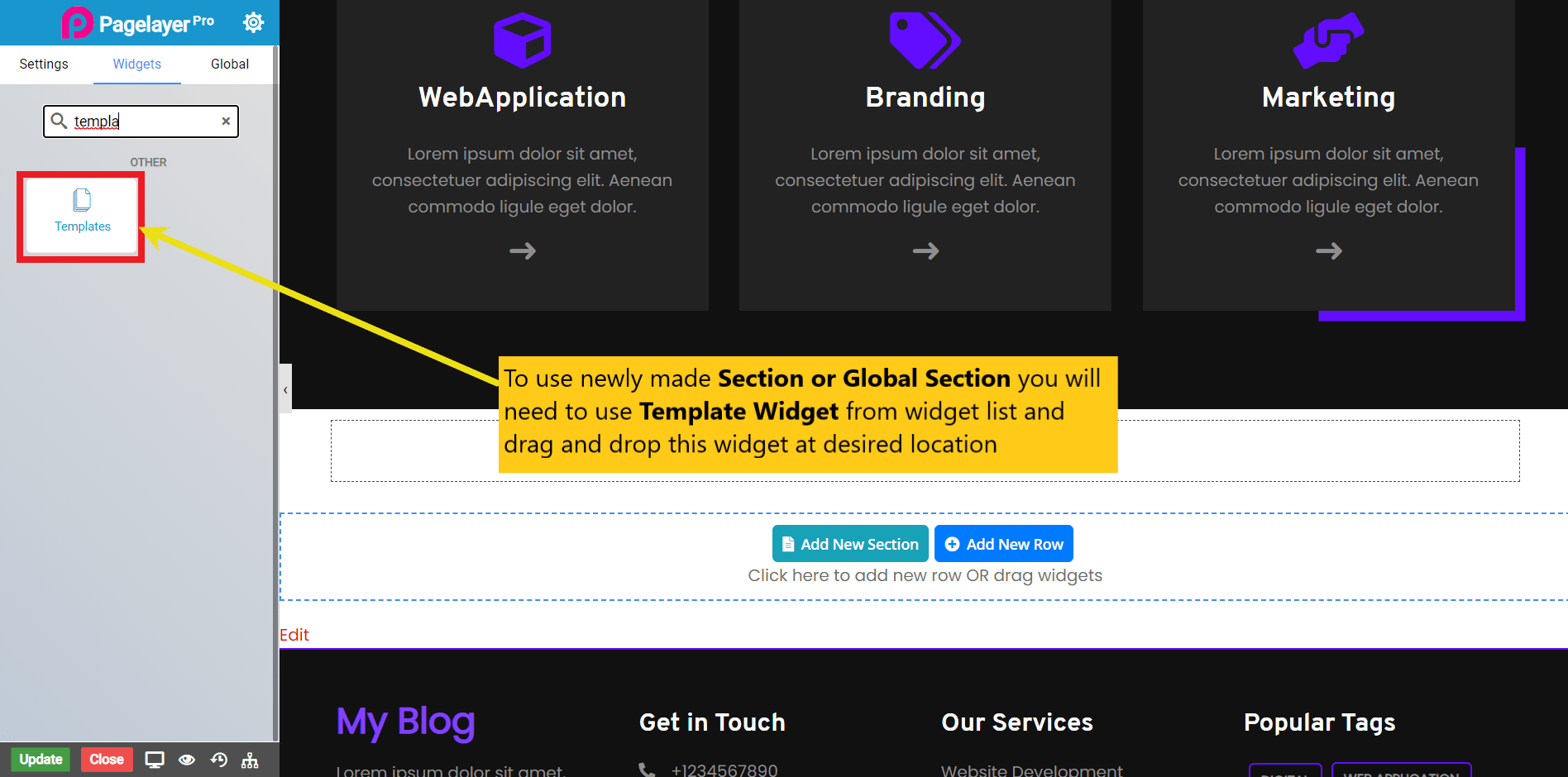Switch to the Settings tab
Screen dimensions: 1568x777
coord(44,64)
